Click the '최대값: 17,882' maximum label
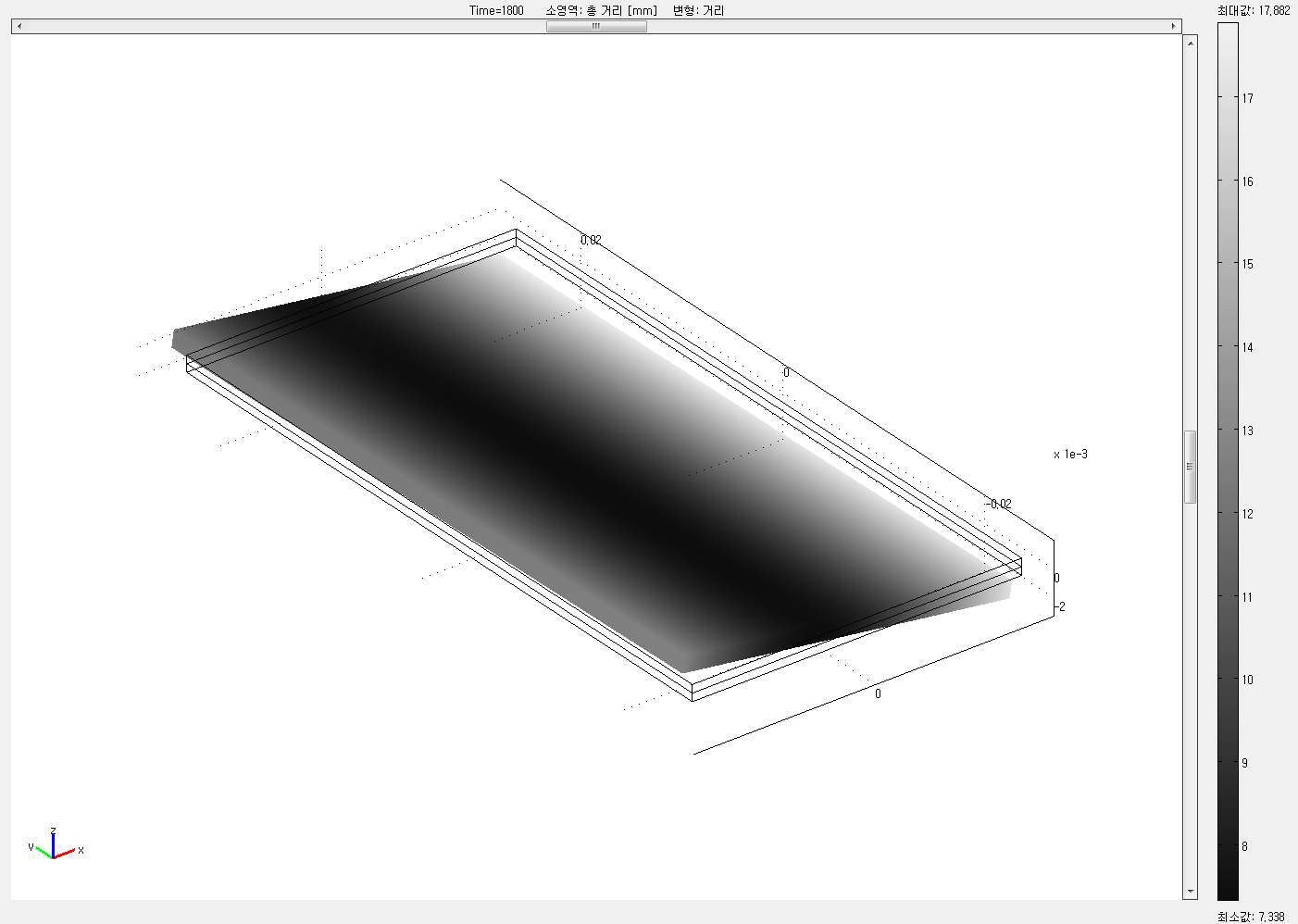 pos(1254,10)
